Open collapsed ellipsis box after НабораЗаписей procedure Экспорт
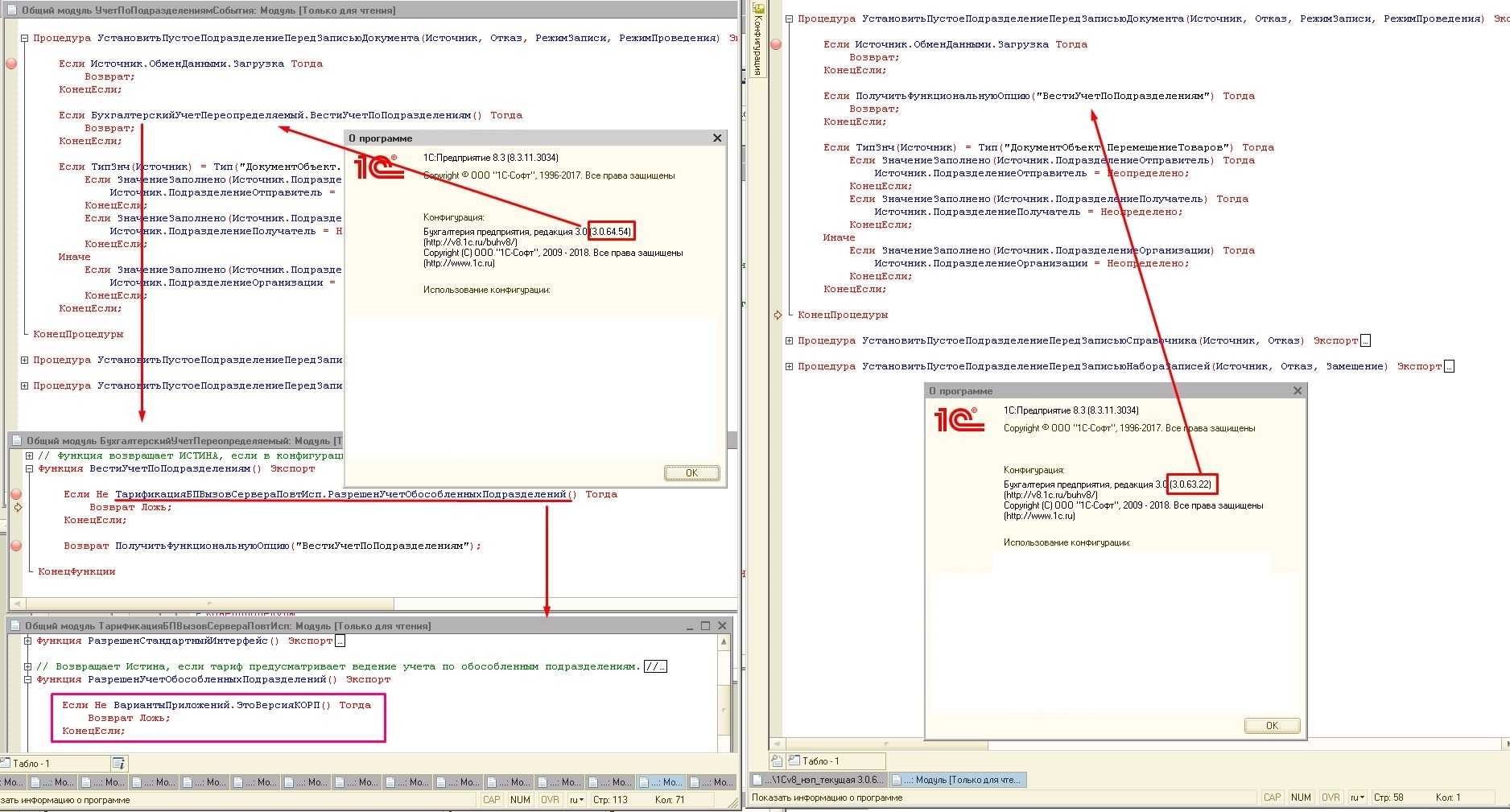This screenshot has width=1510, height=812. click(x=1449, y=366)
